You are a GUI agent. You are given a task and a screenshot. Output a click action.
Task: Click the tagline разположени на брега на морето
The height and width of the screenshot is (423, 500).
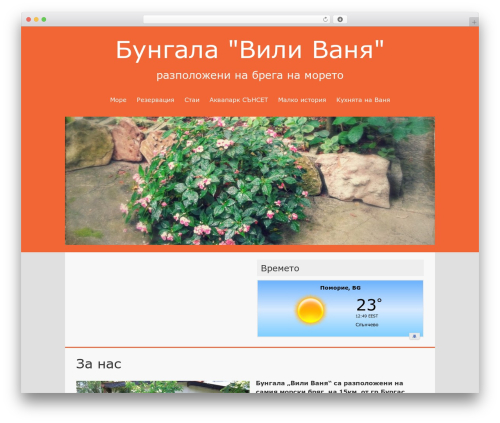tap(250, 75)
